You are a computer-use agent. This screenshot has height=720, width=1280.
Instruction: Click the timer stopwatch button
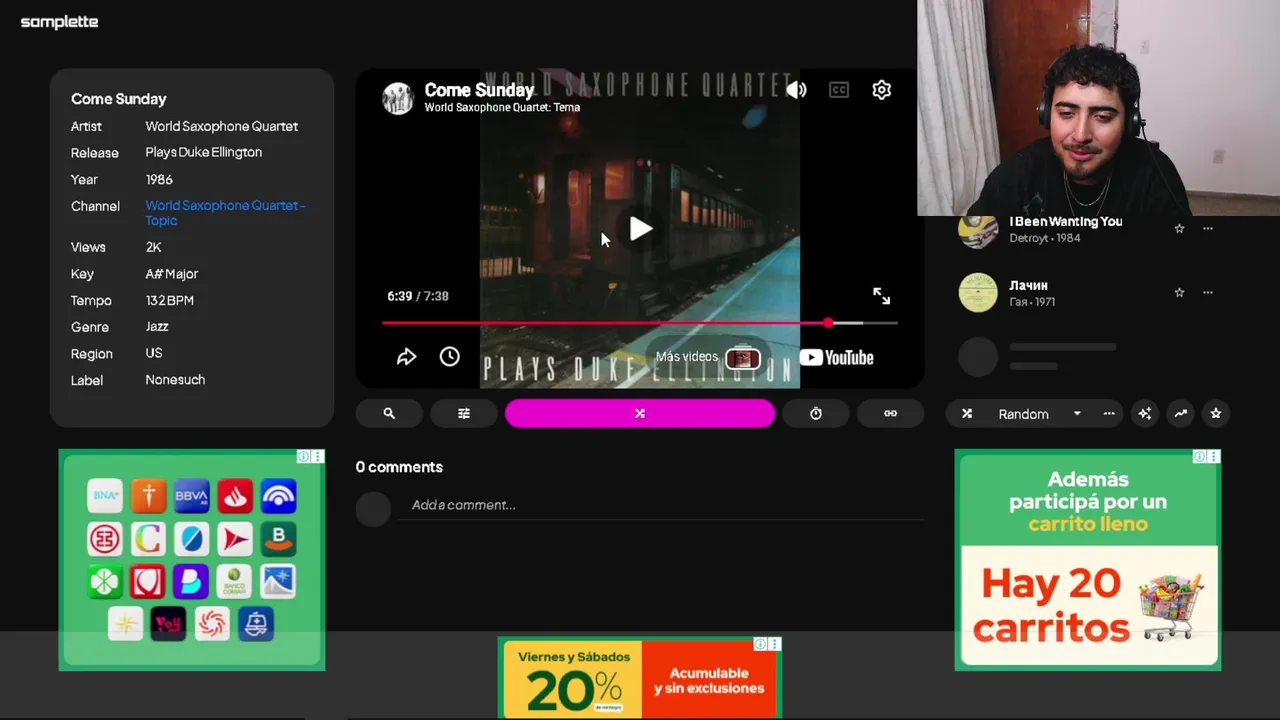click(x=816, y=413)
